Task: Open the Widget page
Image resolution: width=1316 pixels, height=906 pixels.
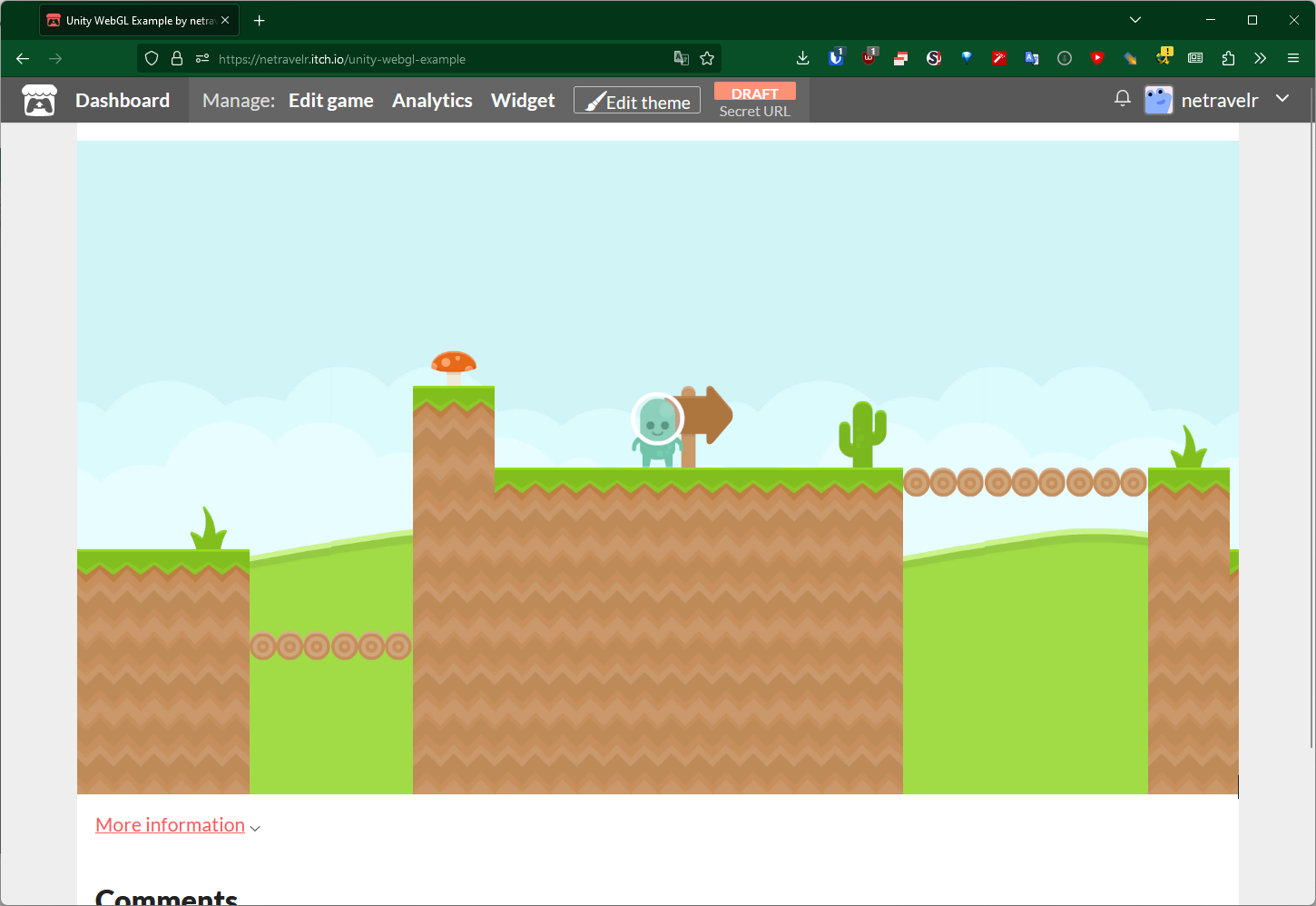Action: (x=523, y=100)
